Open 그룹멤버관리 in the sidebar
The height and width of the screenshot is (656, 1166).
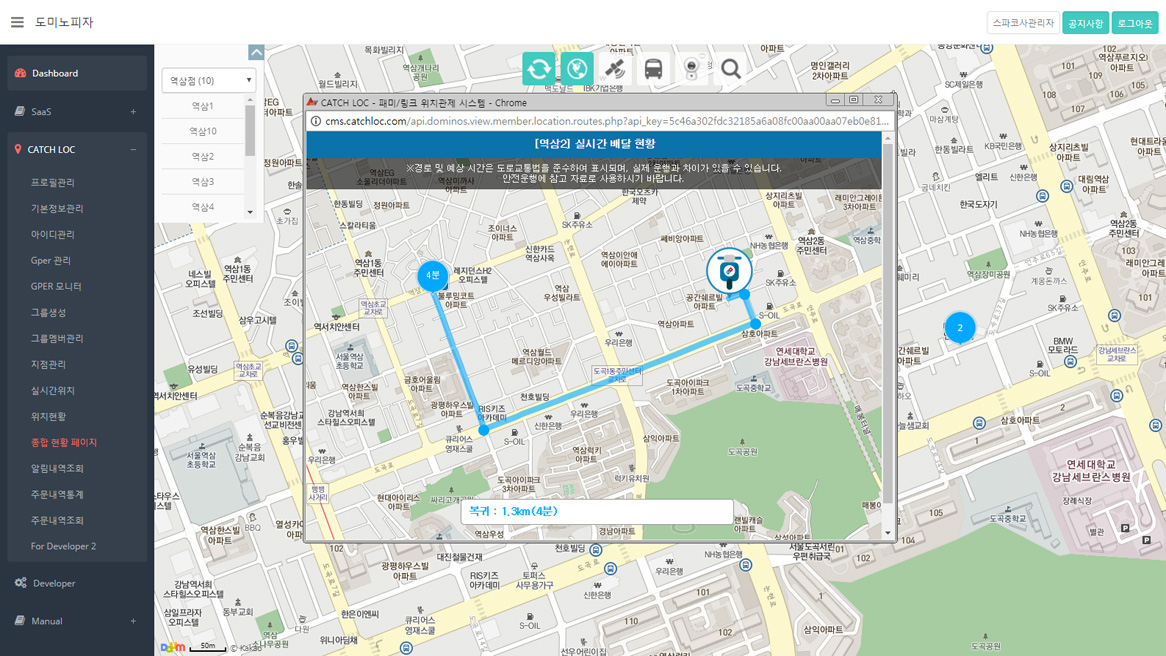(57, 338)
